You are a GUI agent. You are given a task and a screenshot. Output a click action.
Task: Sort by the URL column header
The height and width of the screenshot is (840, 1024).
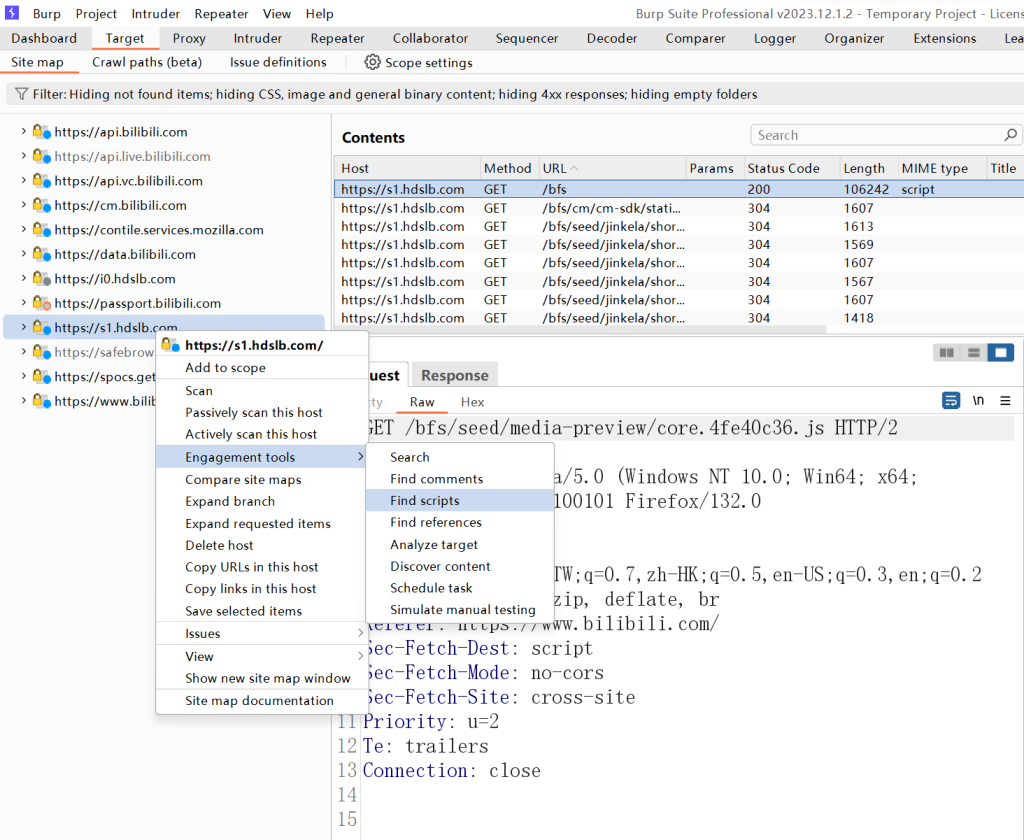point(613,169)
